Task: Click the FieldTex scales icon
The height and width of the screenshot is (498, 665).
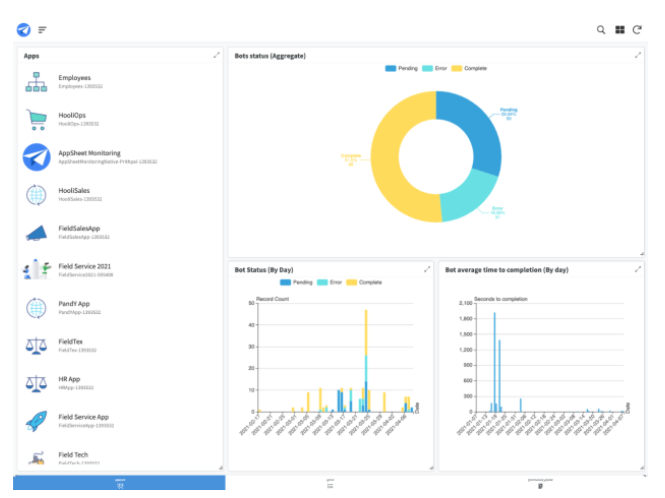Action: point(36,346)
